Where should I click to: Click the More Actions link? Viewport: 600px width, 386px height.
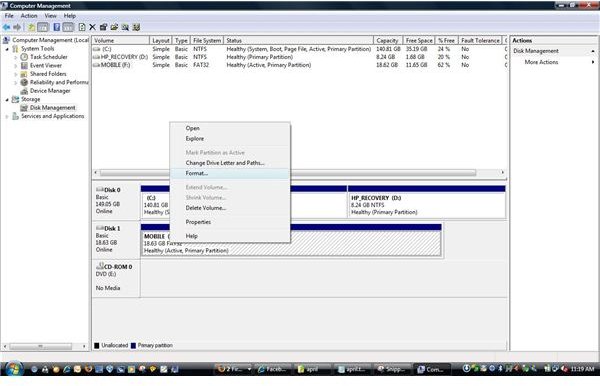541,62
